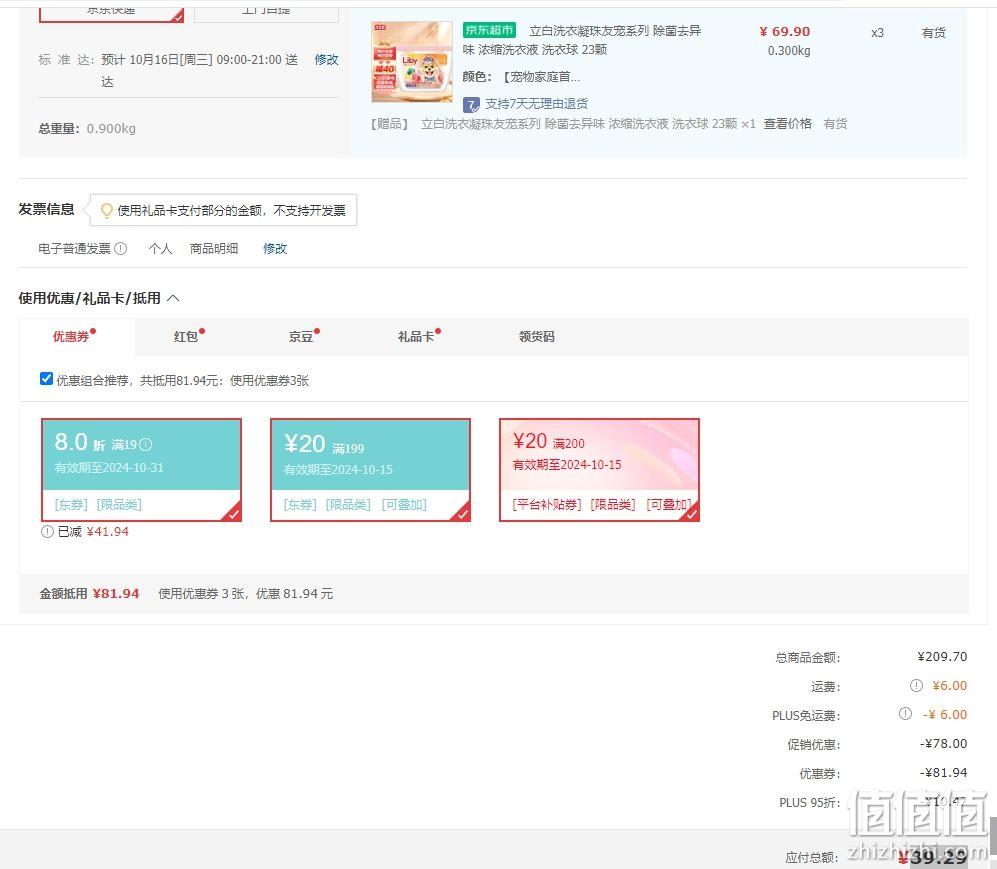This screenshot has height=869, width=997.
Task: Click the 使用礼品卡支付 invoice tip text
Action: tap(231, 210)
